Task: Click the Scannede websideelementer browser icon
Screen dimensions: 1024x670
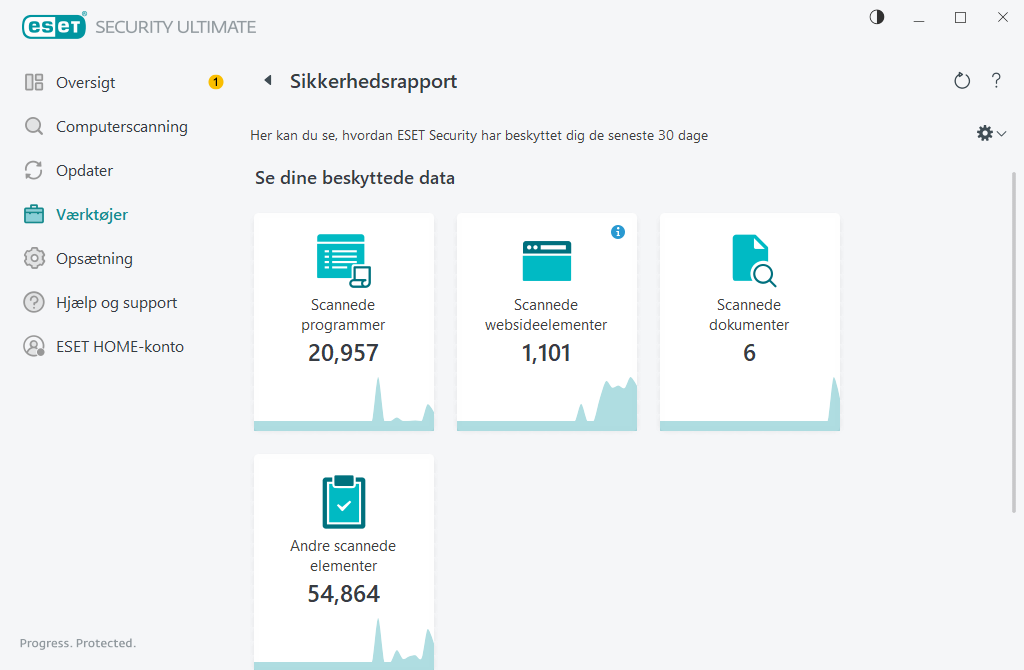Action: tap(547, 261)
